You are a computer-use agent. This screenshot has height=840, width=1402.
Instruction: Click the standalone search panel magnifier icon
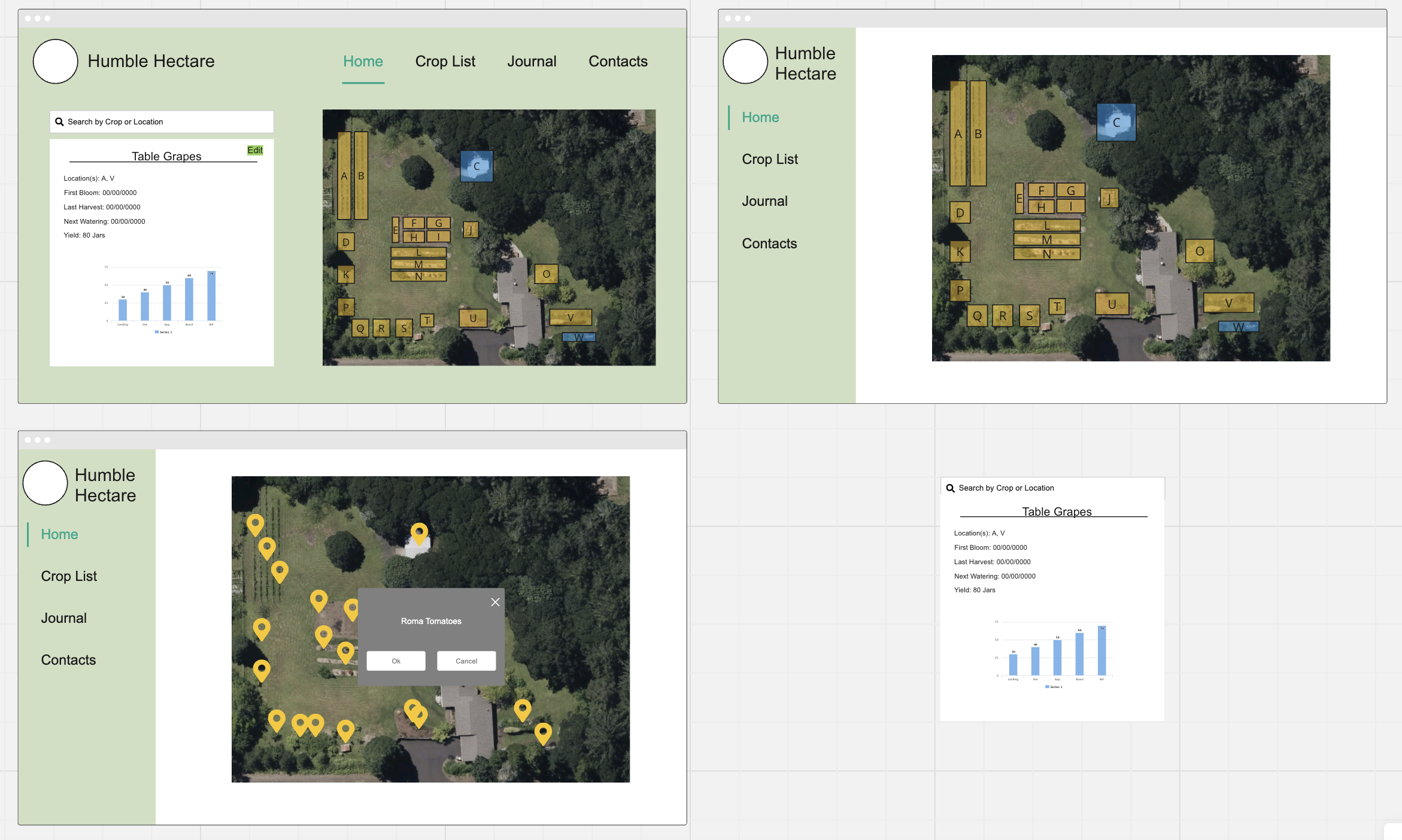click(950, 488)
